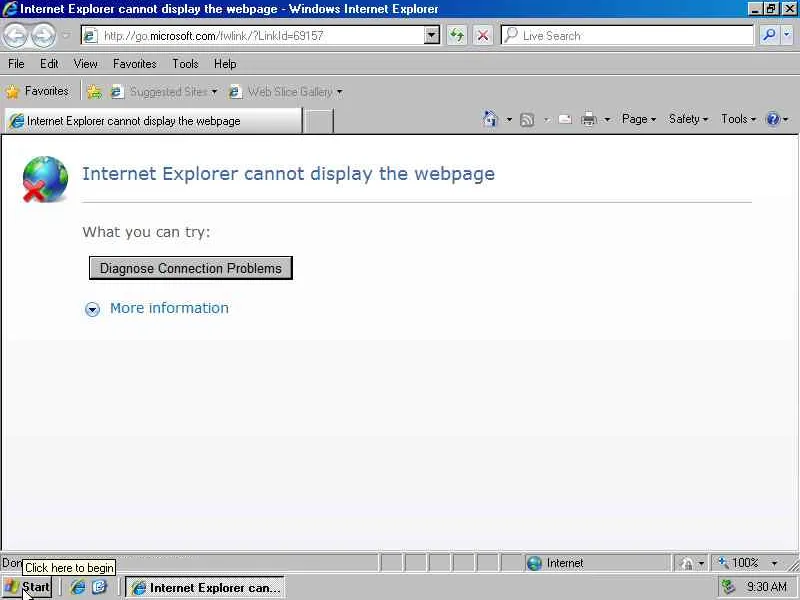Click the Read Mail envelope icon
This screenshot has width=800, height=600.
565,120
